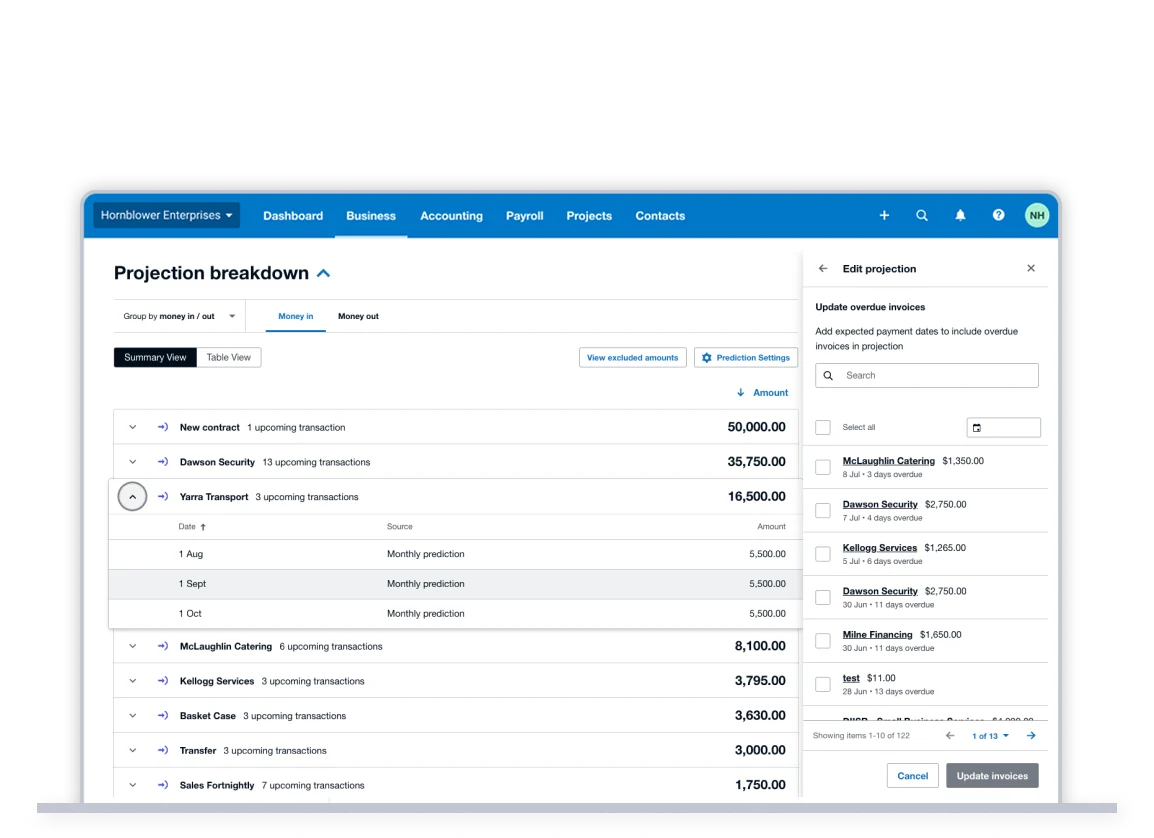Collapse Projection breakdown with the blue chevron
This screenshot has width=1154, height=838.
coord(323,274)
